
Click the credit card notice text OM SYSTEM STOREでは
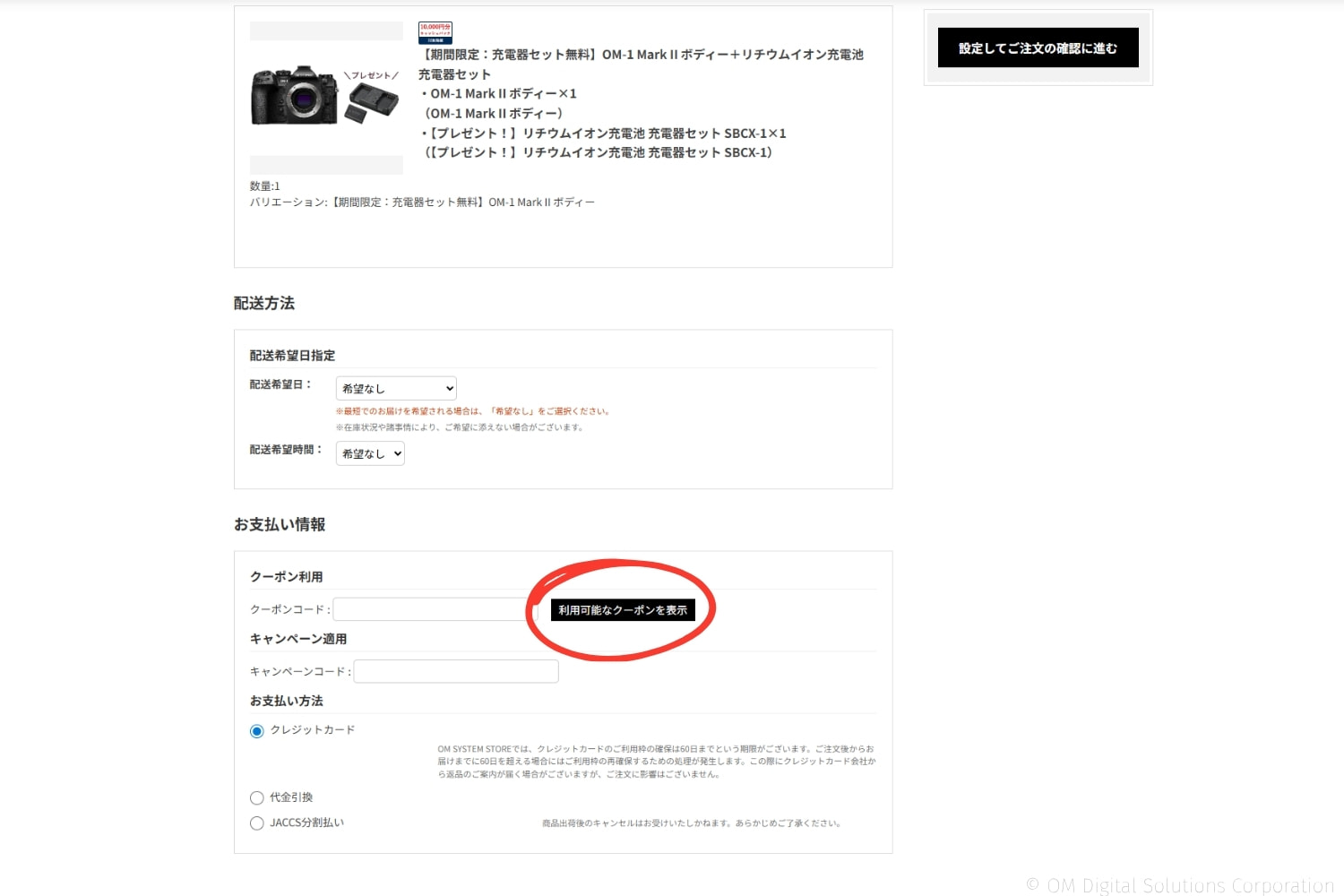(x=657, y=762)
